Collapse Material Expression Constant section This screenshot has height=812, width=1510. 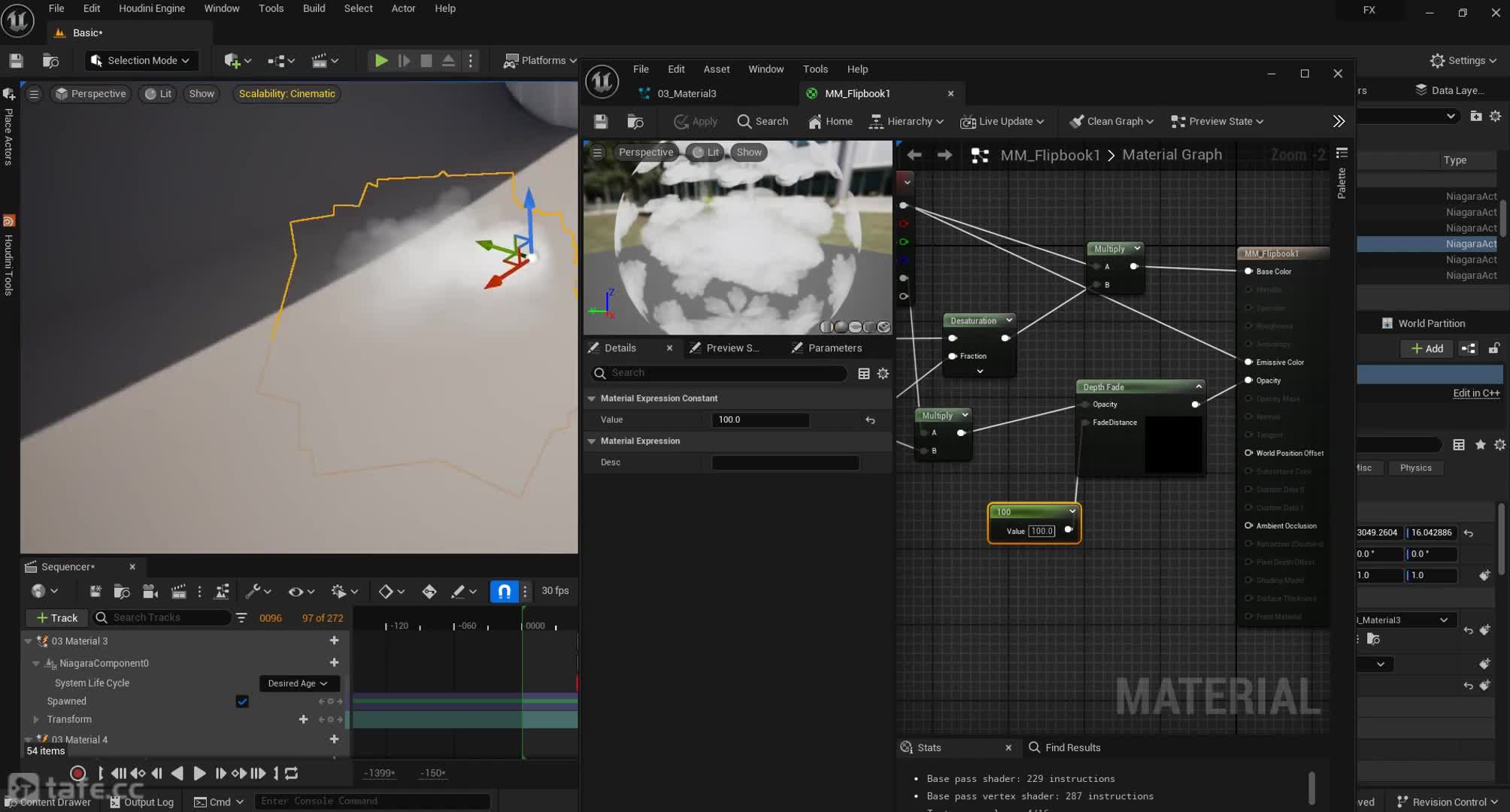(x=592, y=398)
